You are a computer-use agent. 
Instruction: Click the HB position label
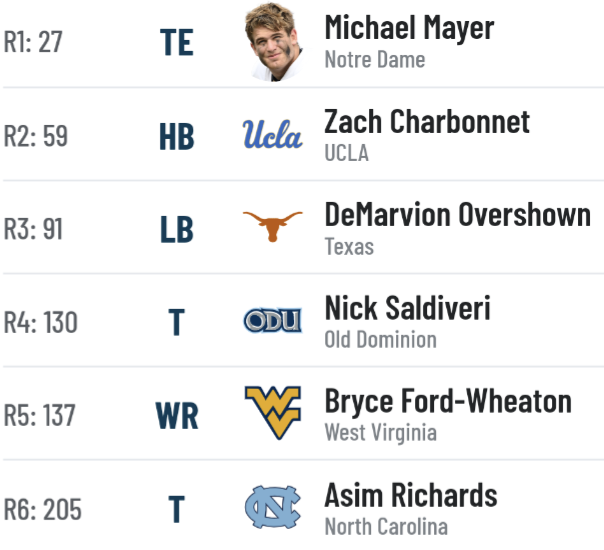[177, 137]
